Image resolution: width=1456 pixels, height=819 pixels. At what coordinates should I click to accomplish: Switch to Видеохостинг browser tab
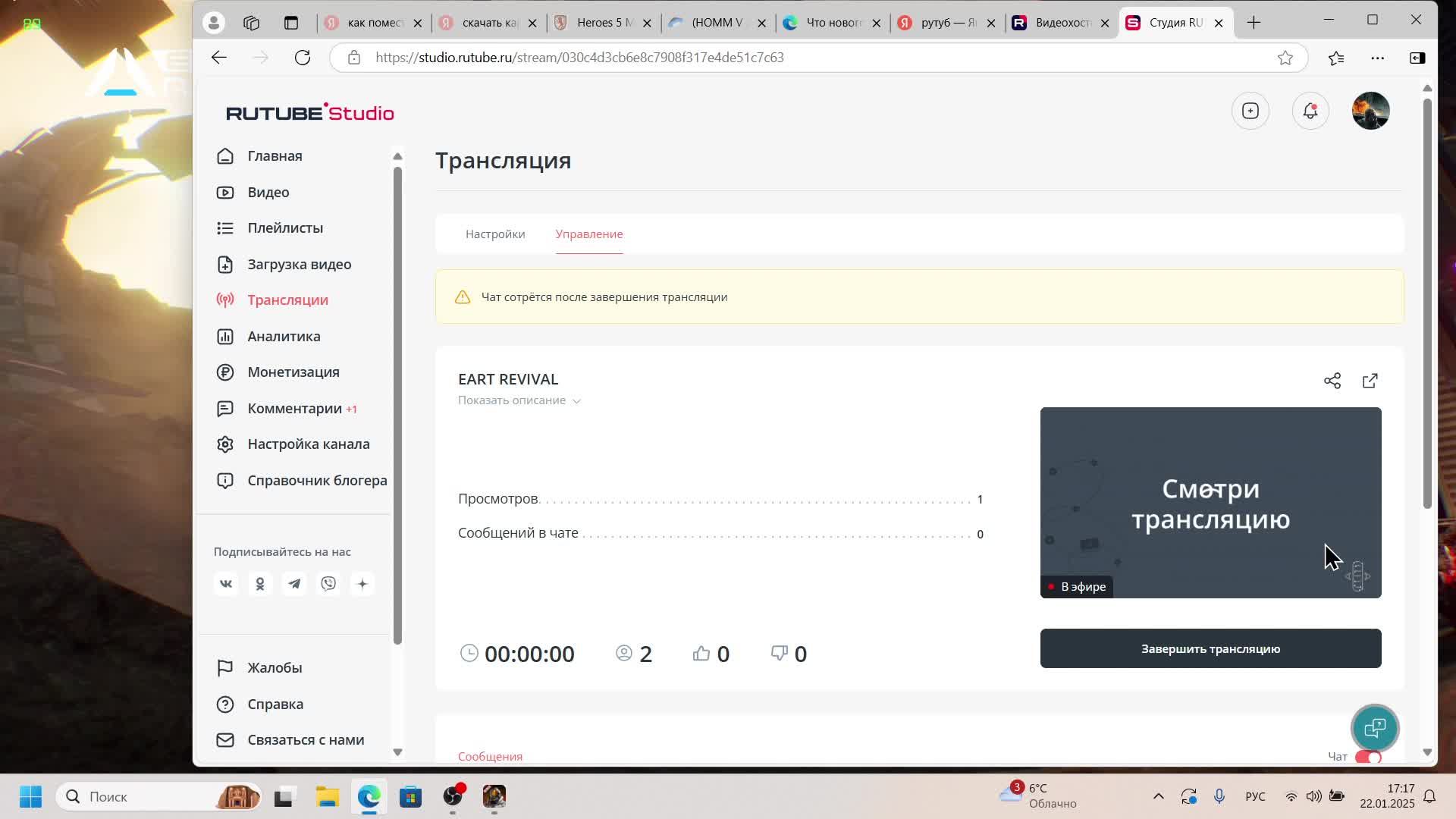1062,23
